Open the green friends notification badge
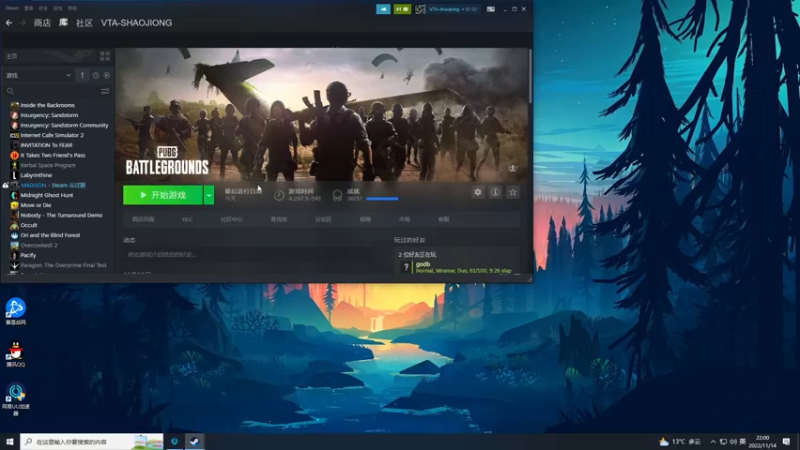 402,9
